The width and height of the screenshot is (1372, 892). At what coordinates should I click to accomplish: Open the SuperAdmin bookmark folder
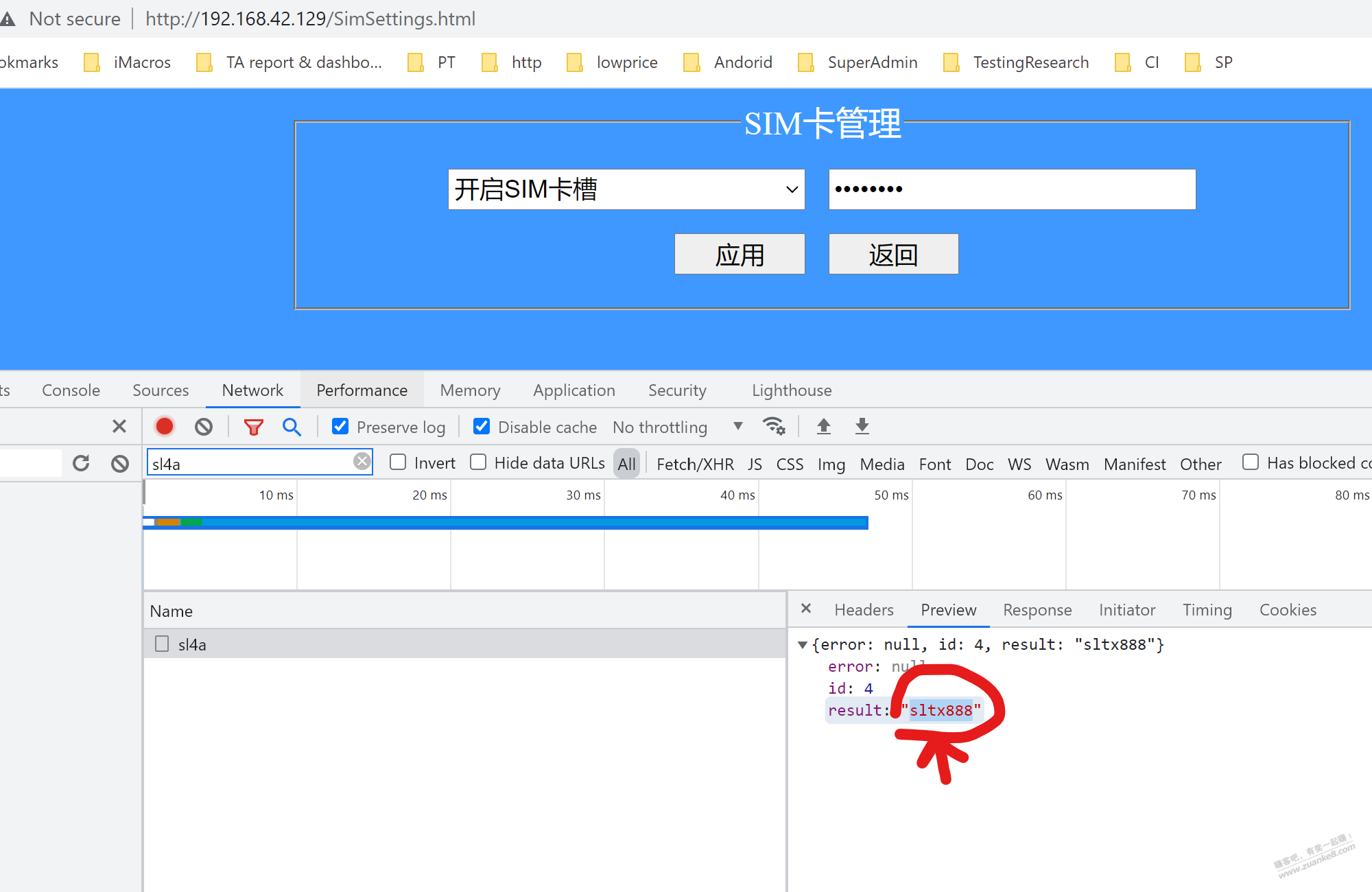[x=858, y=62]
